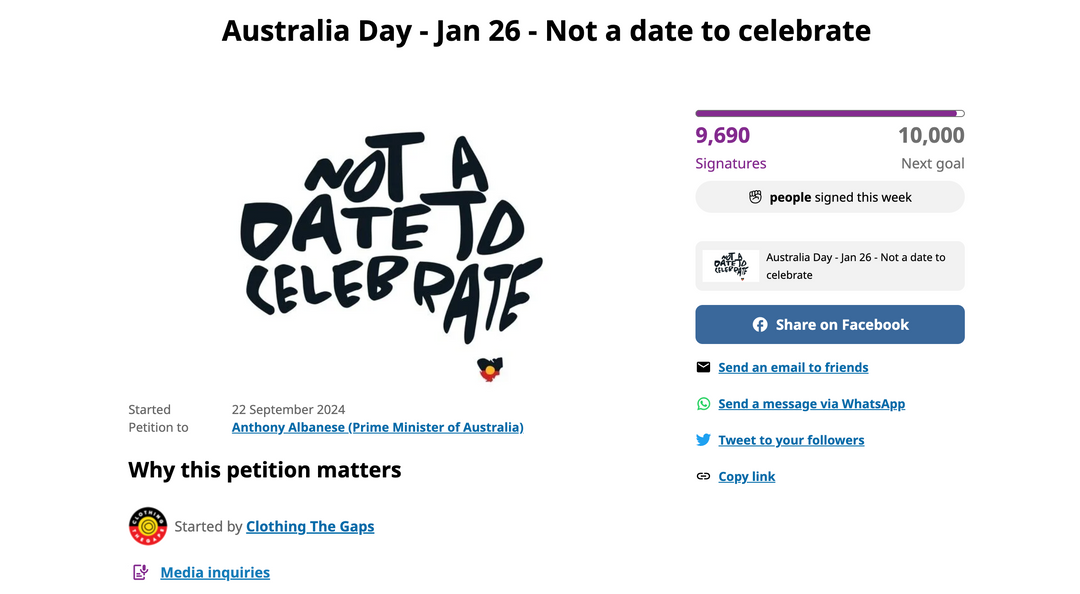Viewport: 1080px width, 594px height.
Task: Click the media inquiries document icon
Action: tap(141, 572)
